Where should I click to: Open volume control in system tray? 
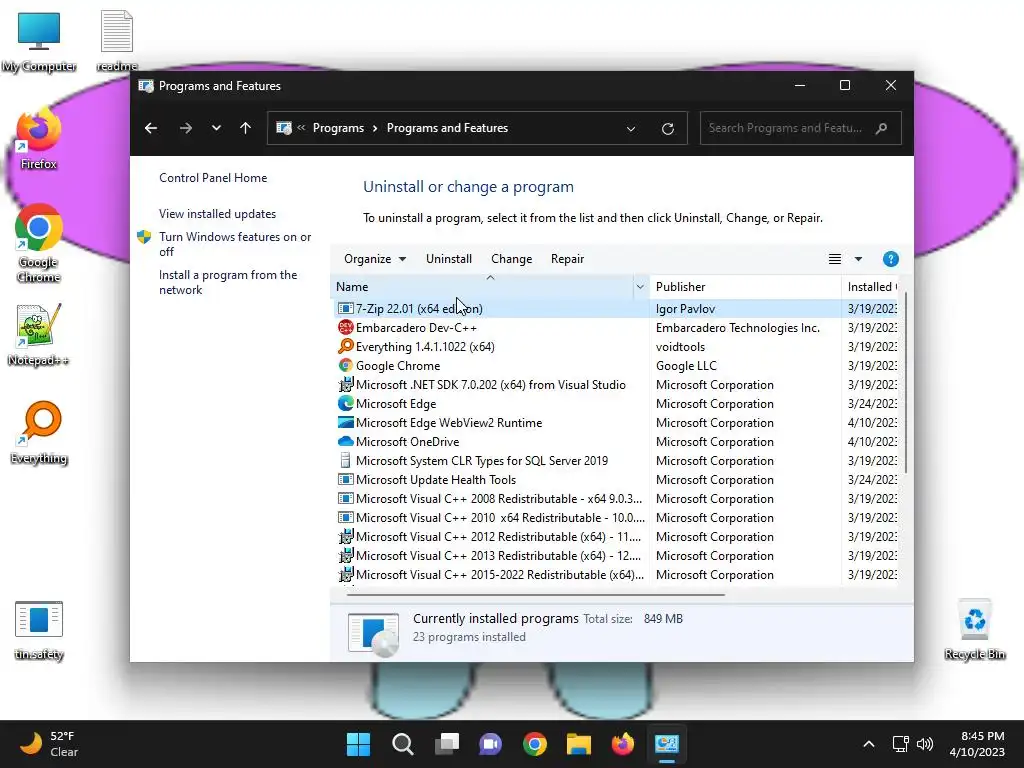pos(925,744)
